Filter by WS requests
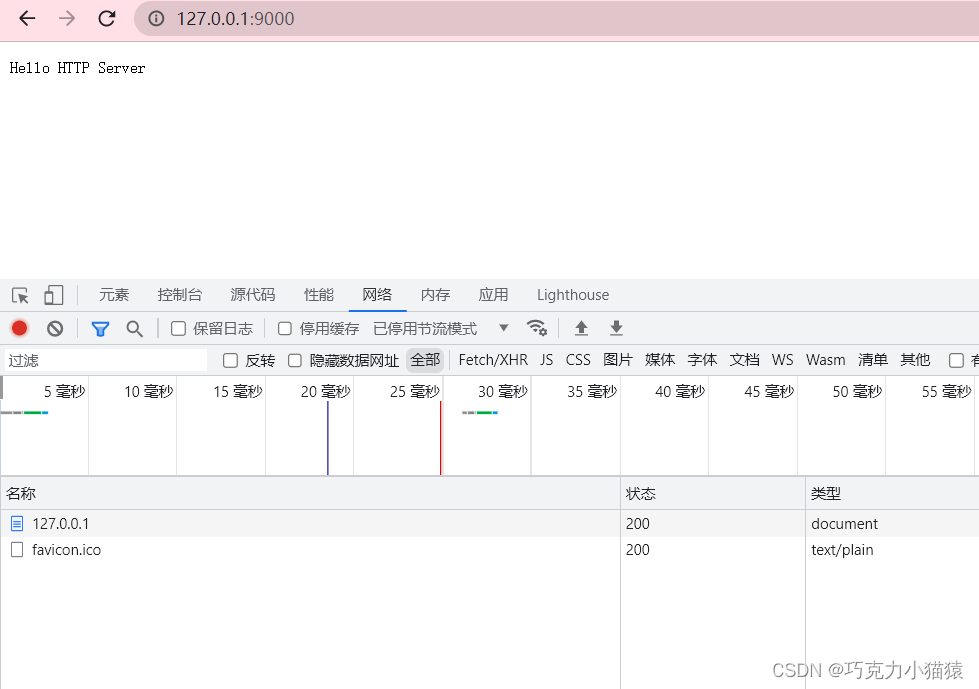 click(x=782, y=360)
